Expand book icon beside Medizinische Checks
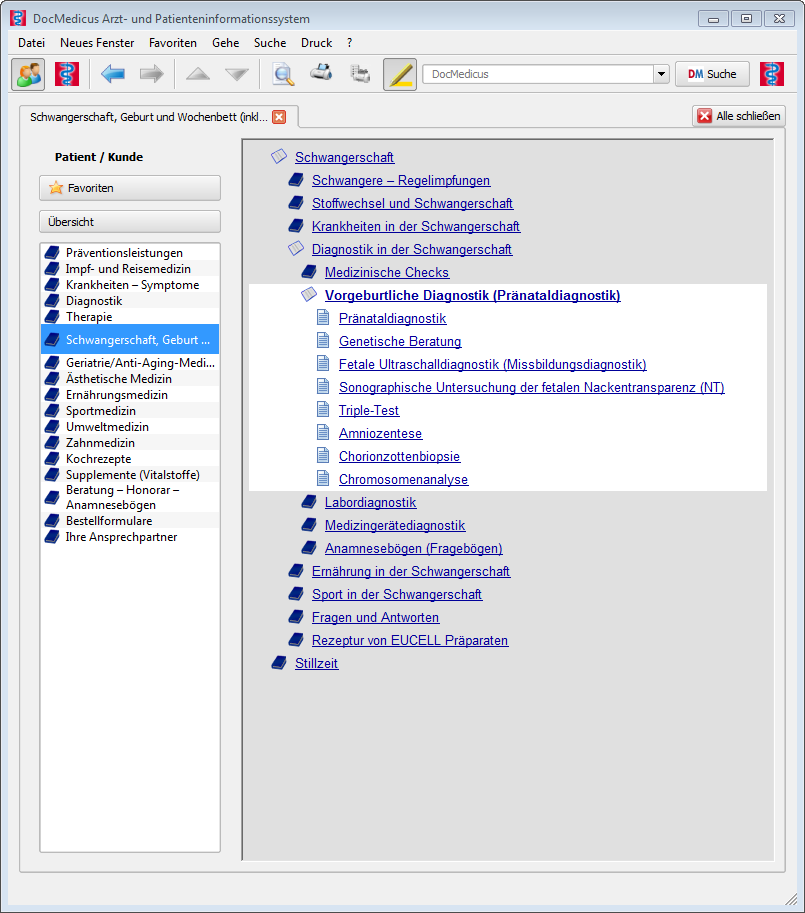The height and width of the screenshot is (913, 805). [x=309, y=272]
